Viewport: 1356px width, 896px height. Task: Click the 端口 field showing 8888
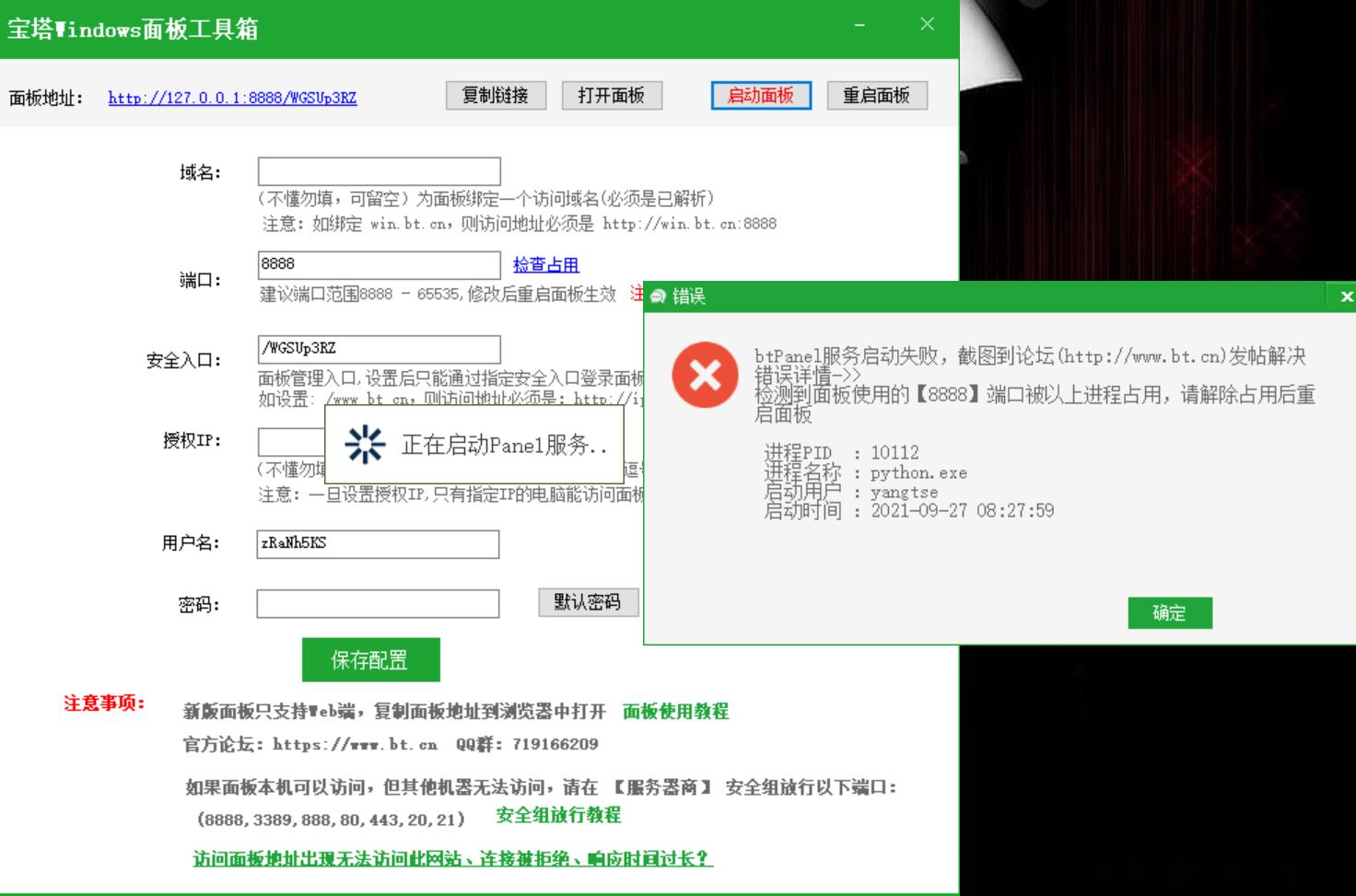tap(379, 265)
